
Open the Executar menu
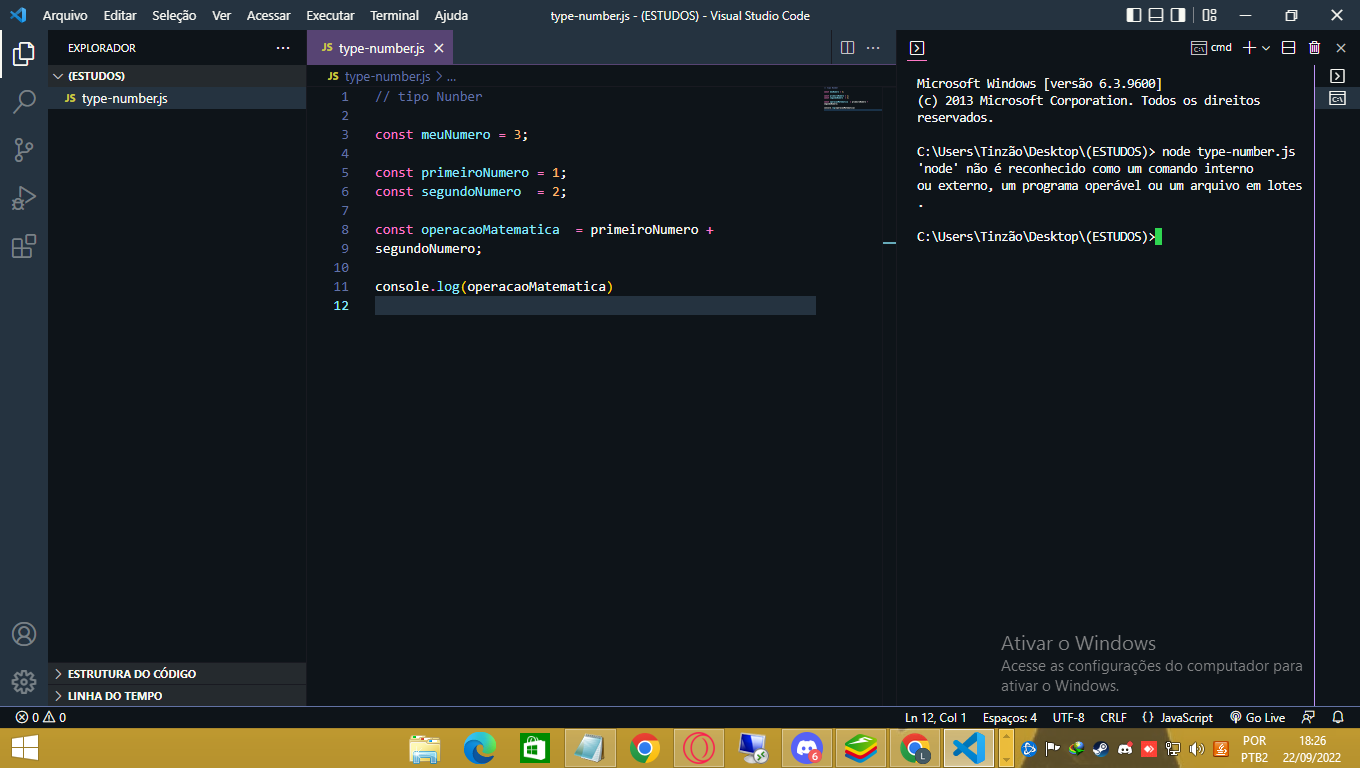click(x=330, y=16)
